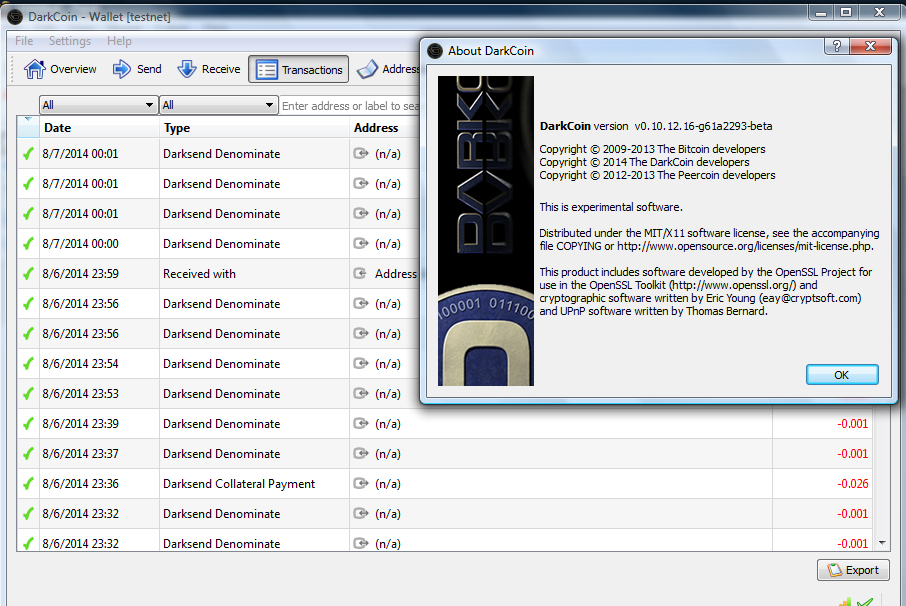
Task: Click the -0.026 amount value
Action: [853, 484]
